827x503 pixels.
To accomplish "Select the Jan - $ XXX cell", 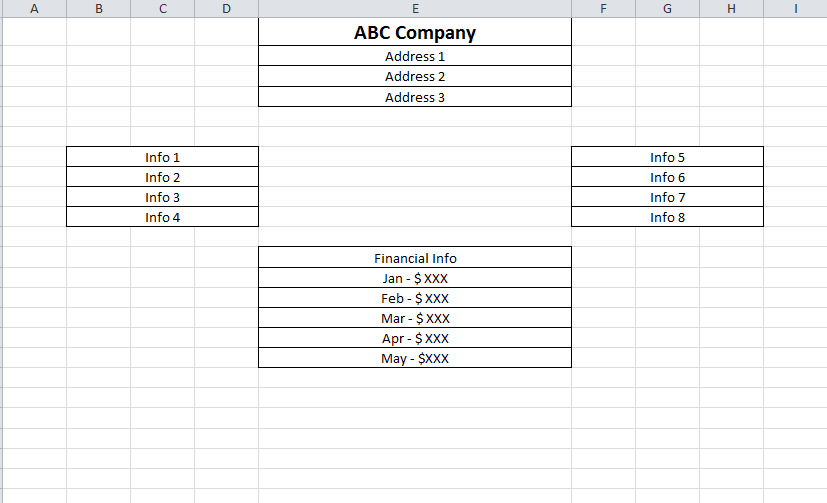I will [x=415, y=278].
